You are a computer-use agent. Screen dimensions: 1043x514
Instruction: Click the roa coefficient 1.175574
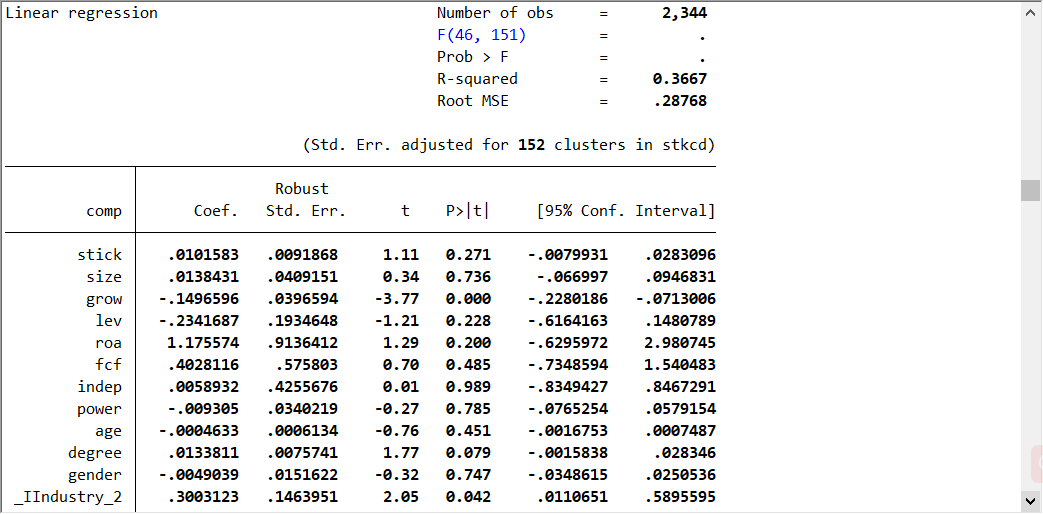pyautogui.click(x=203, y=343)
